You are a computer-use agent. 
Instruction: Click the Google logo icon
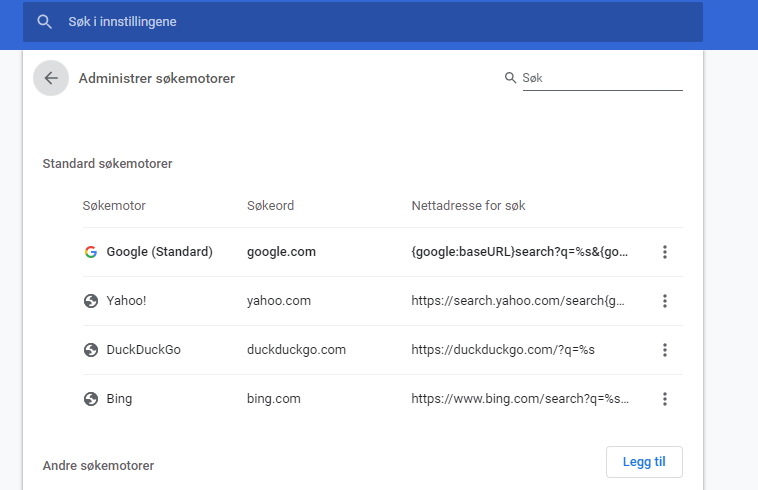click(91, 252)
